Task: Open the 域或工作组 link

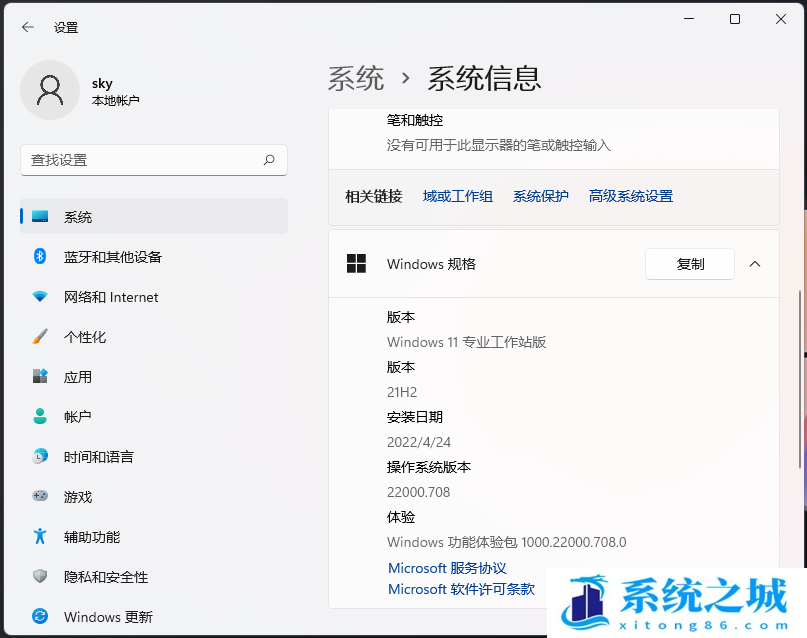Action: (x=458, y=196)
